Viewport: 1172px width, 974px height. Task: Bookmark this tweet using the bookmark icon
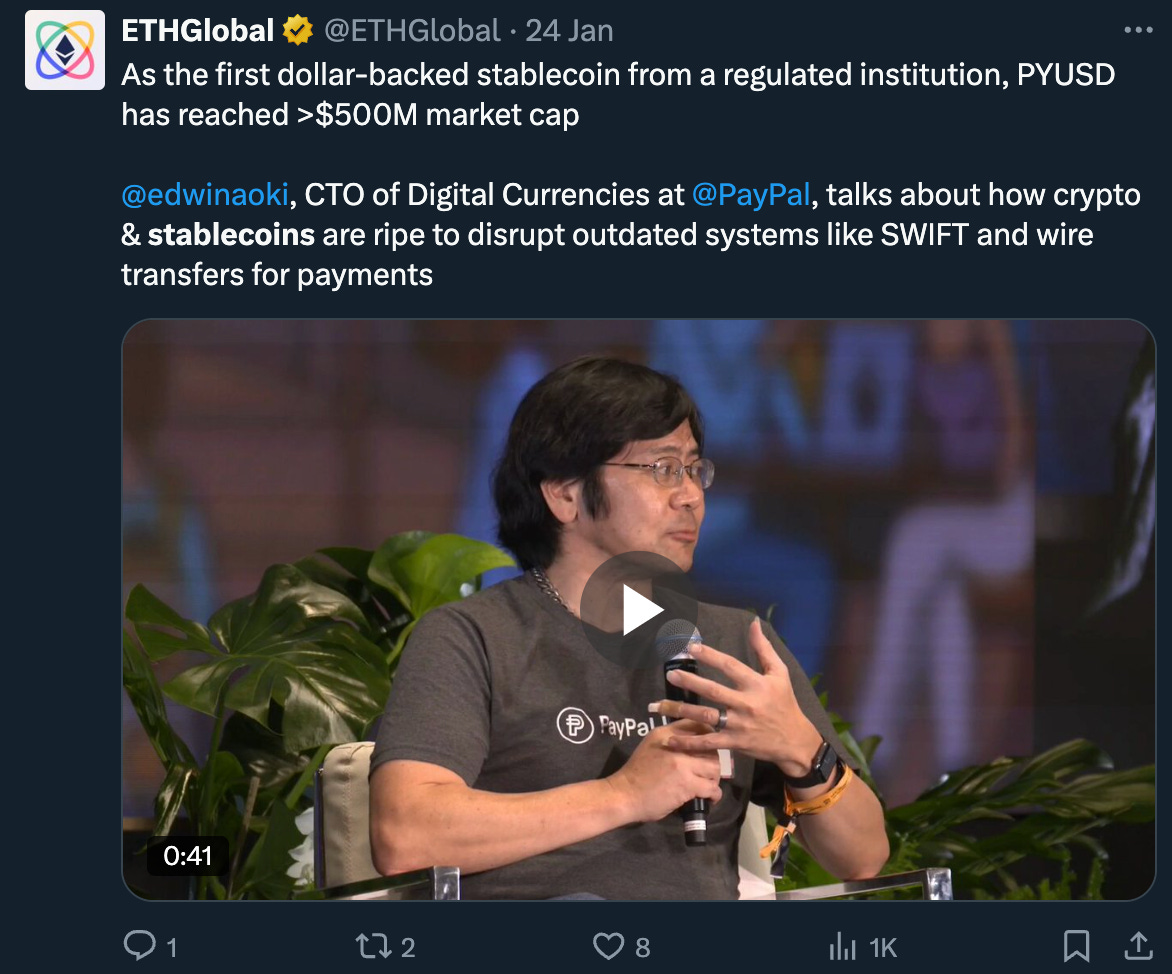tap(1076, 946)
